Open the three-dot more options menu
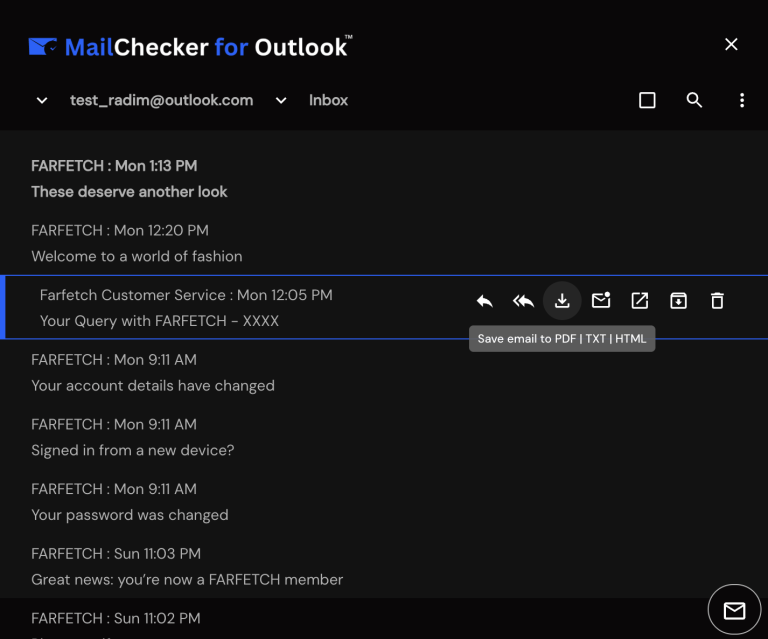Viewport: 768px width, 639px height. tap(742, 100)
